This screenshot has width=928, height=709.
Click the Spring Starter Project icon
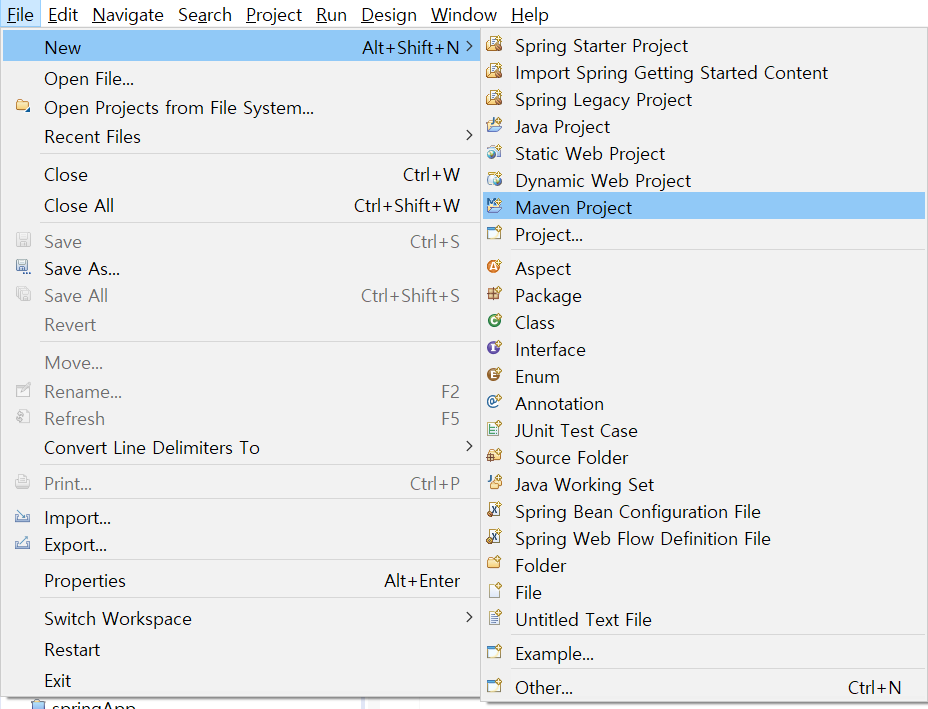pos(494,44)
